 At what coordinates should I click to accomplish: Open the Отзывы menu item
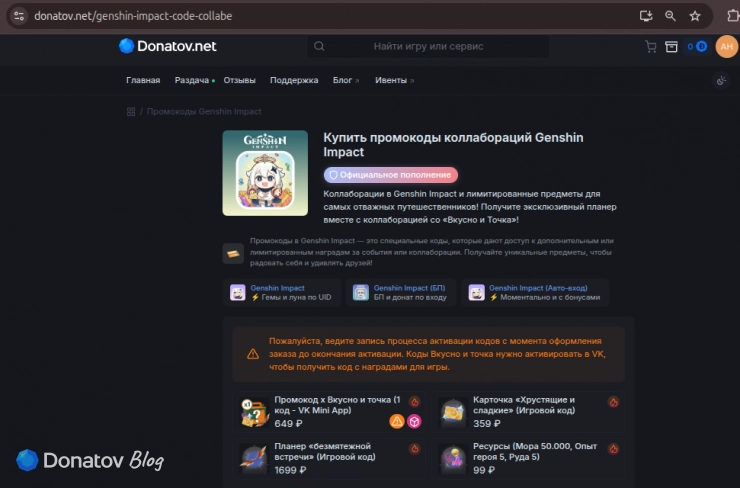[239, 80]
